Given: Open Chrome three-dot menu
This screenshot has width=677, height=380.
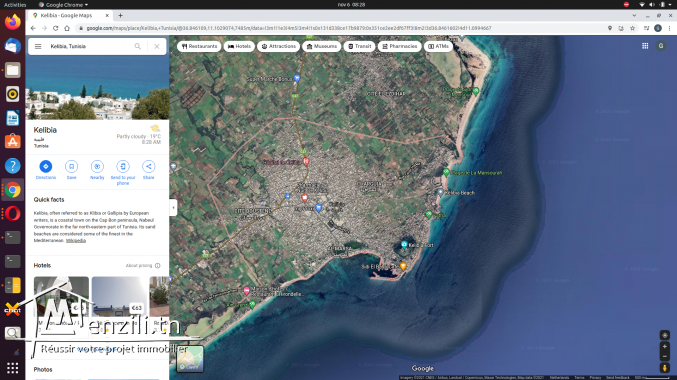Looking at the screenshot, I should tap(670, 28).
